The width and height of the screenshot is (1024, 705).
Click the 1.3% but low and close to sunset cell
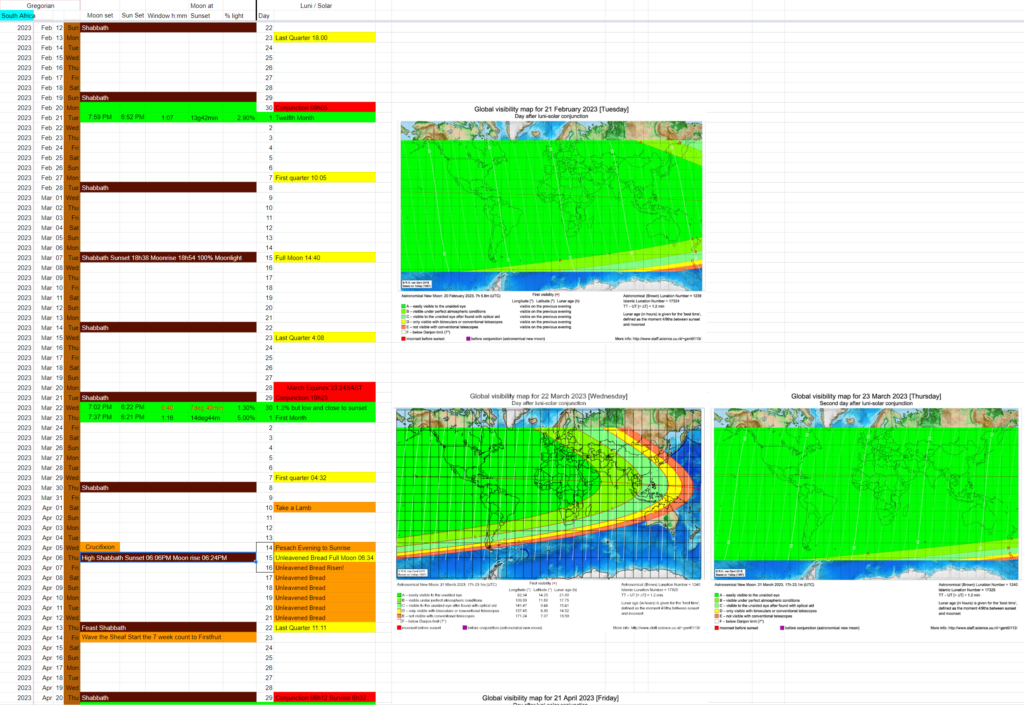click(325, 408)
